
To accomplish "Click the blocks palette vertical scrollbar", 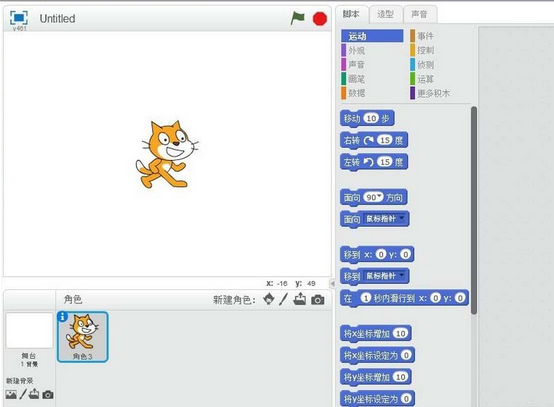I will pyautogui.click(x=474, y=210).
